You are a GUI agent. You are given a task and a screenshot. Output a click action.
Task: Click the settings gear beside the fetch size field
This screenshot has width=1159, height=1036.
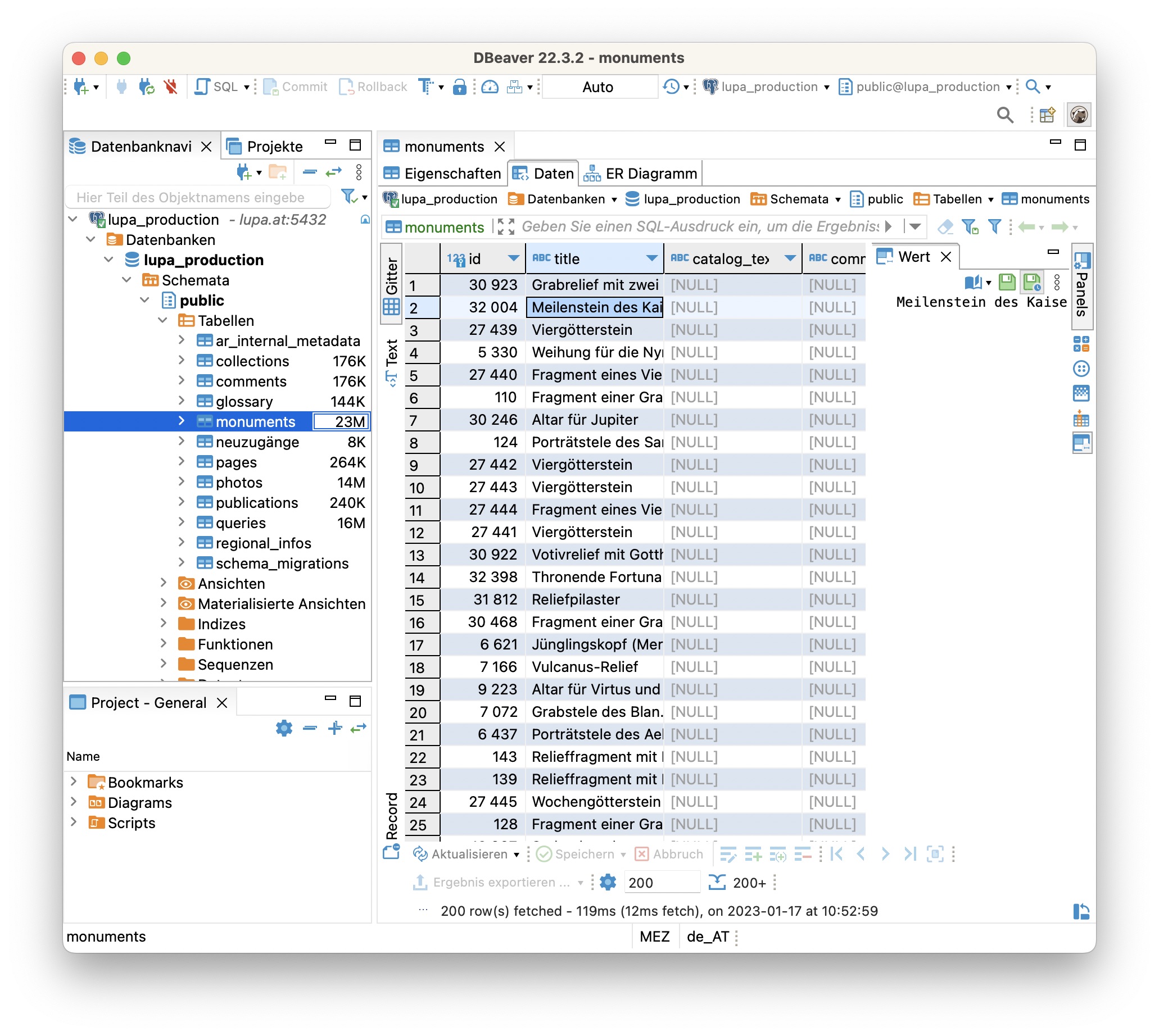coord(608,882)
